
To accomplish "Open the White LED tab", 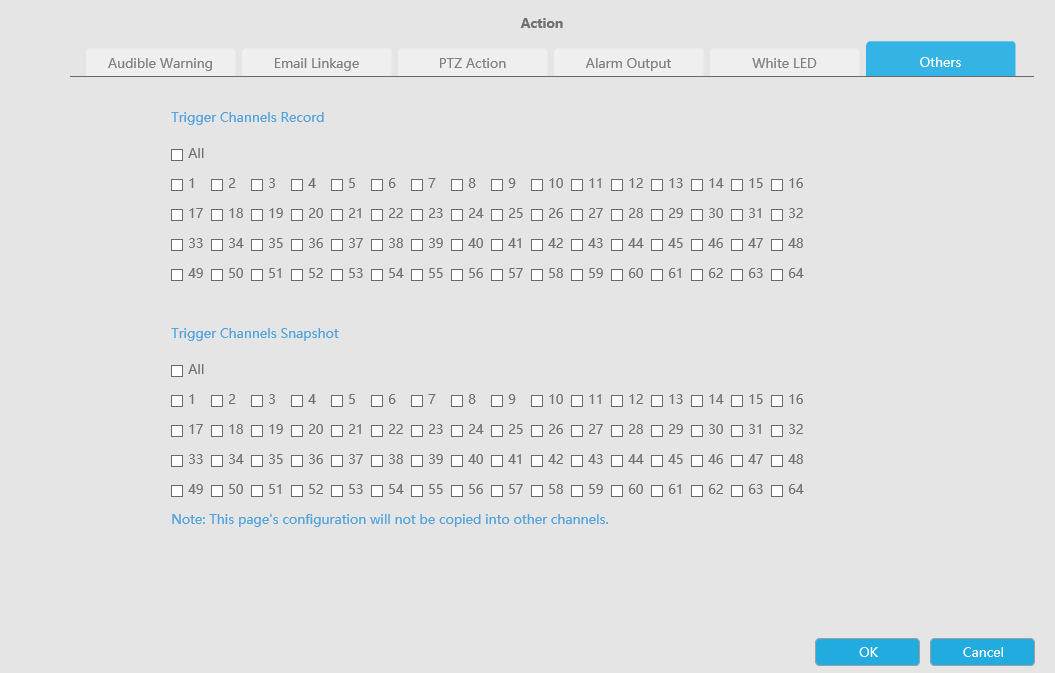I will click(x=784, y=63).
